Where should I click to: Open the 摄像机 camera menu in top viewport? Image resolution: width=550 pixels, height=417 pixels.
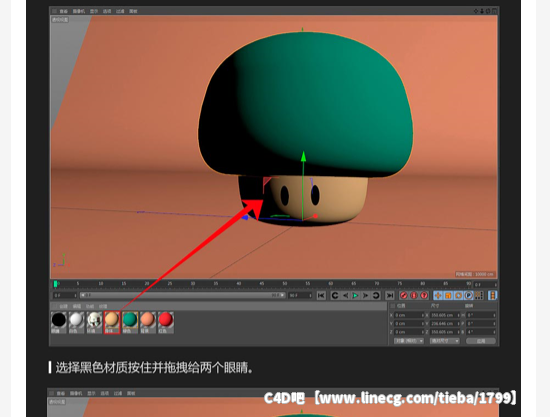tap(79, 11)
